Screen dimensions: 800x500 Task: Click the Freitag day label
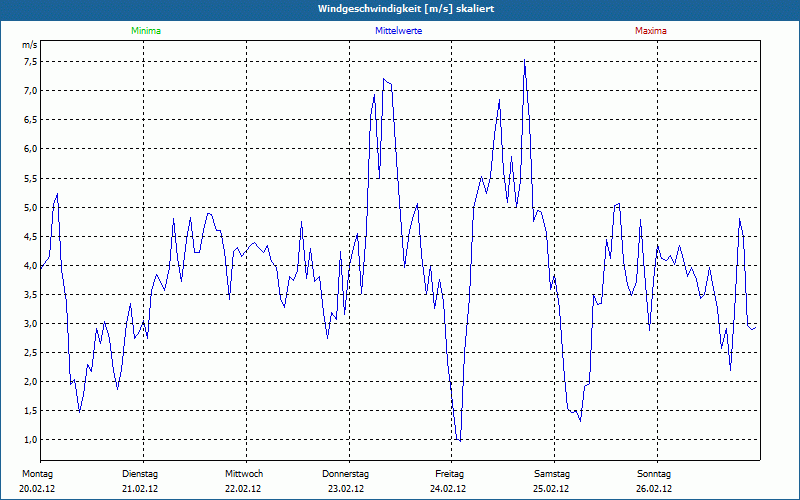click(449, 474)
